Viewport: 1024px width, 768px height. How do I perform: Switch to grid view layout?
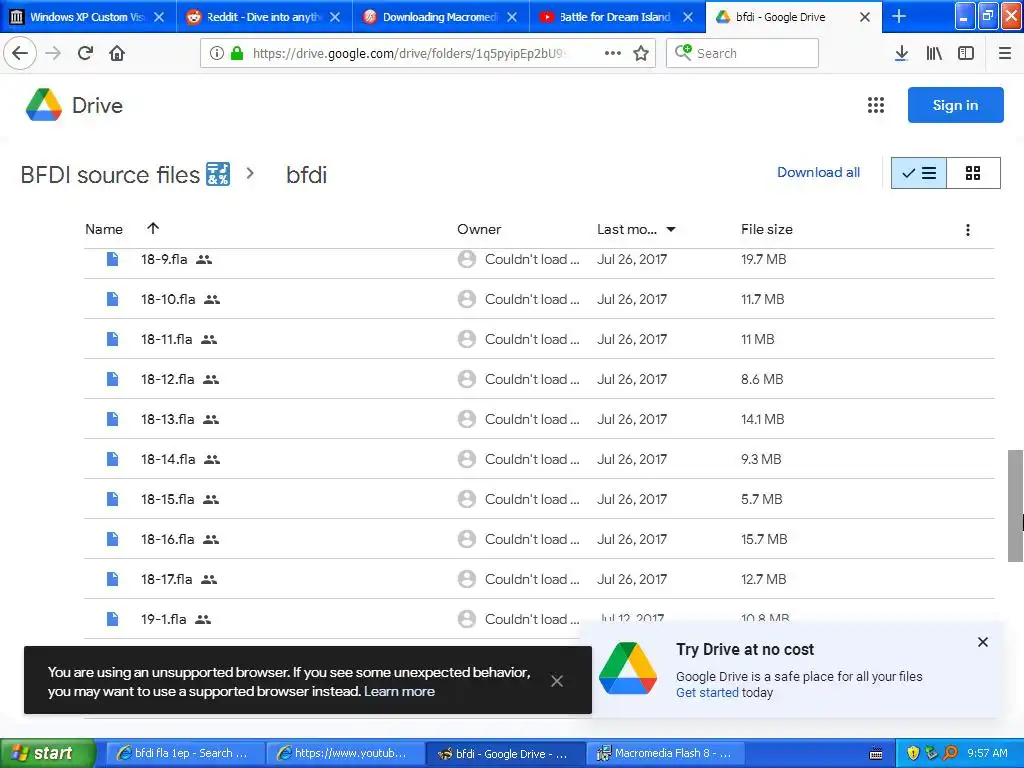click(x=973, y=173)
